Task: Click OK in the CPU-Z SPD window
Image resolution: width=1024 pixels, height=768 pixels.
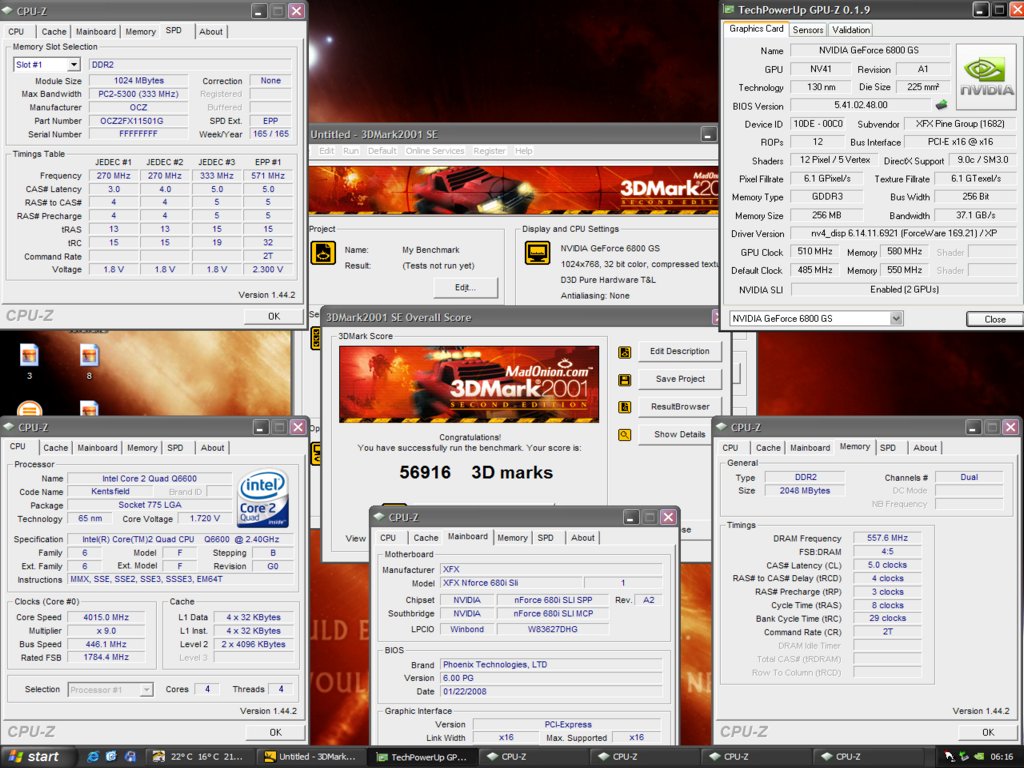Action: (274, 316)
